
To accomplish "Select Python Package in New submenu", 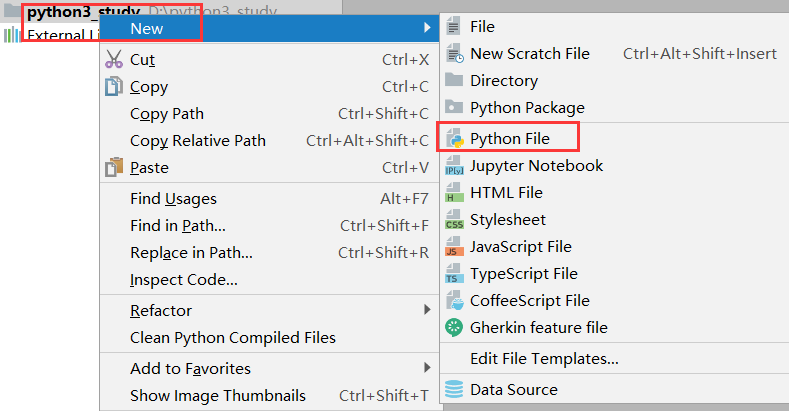I will tap(527, 108).
